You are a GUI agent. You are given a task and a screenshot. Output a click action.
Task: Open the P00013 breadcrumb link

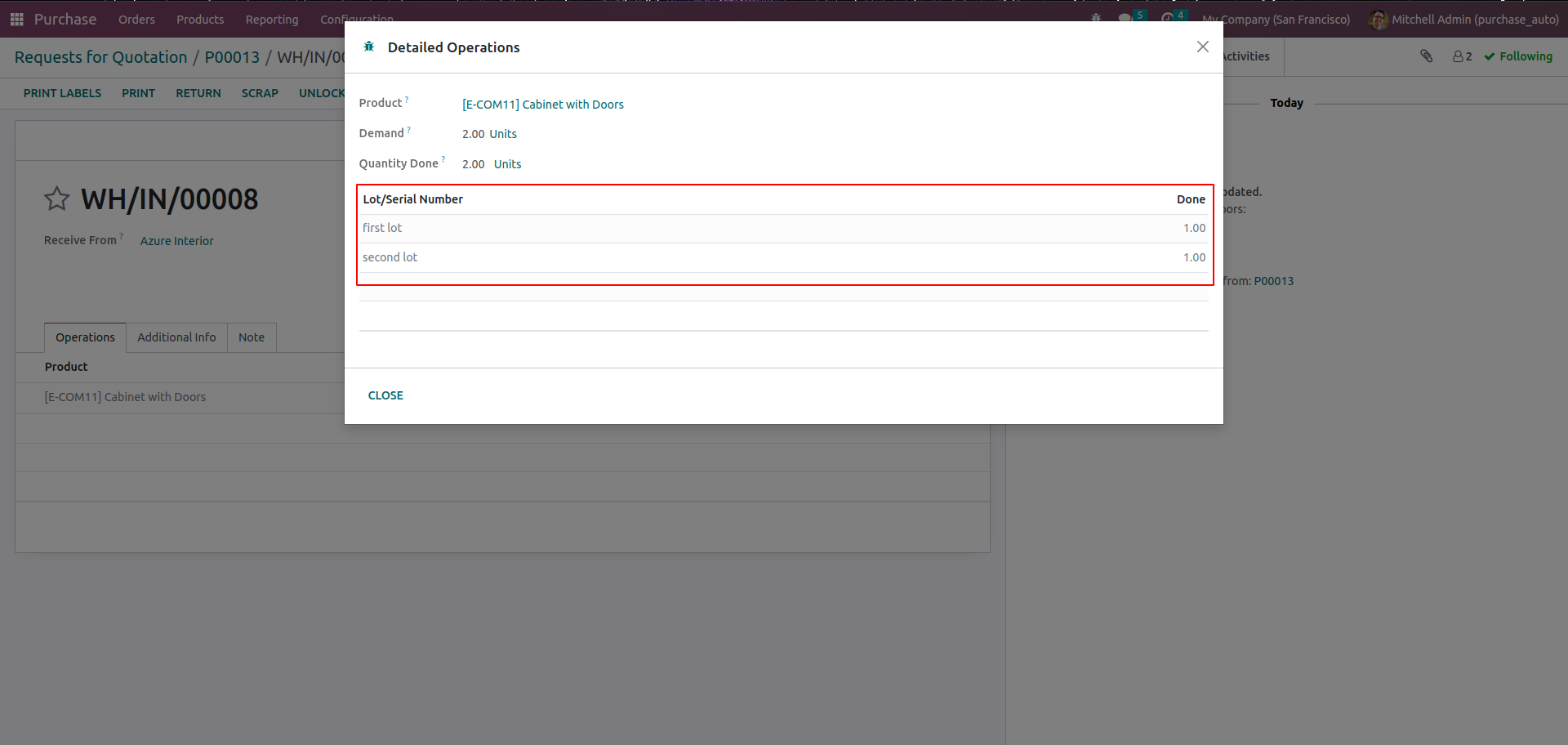pyautogui.click(x=232, y=57)
